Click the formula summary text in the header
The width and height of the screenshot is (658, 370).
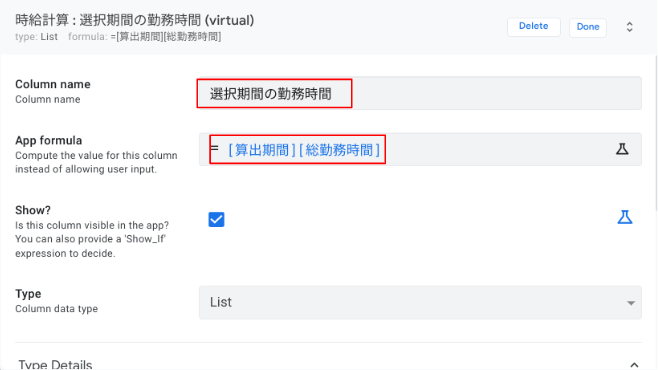pyautogui.click(x=145, y=37)
